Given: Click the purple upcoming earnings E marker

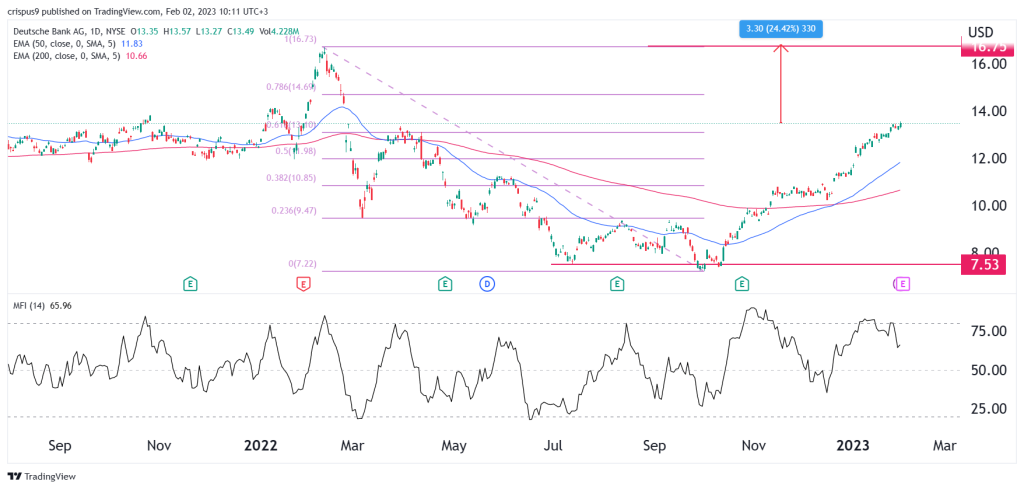Looking at the screenshot, I should (903, 283).
